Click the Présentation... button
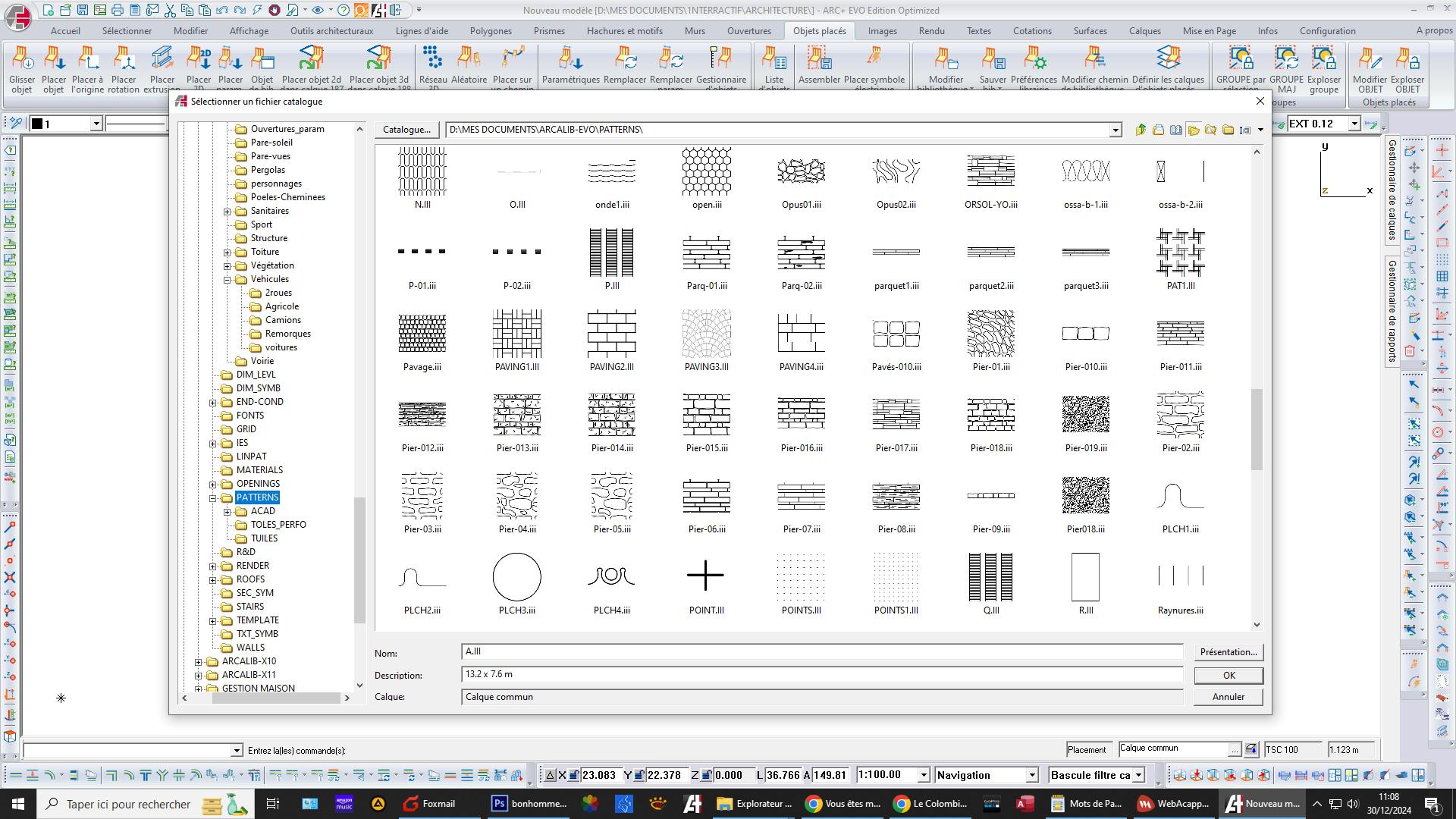Screen dimensions: 1456x819 (1228, 652)
